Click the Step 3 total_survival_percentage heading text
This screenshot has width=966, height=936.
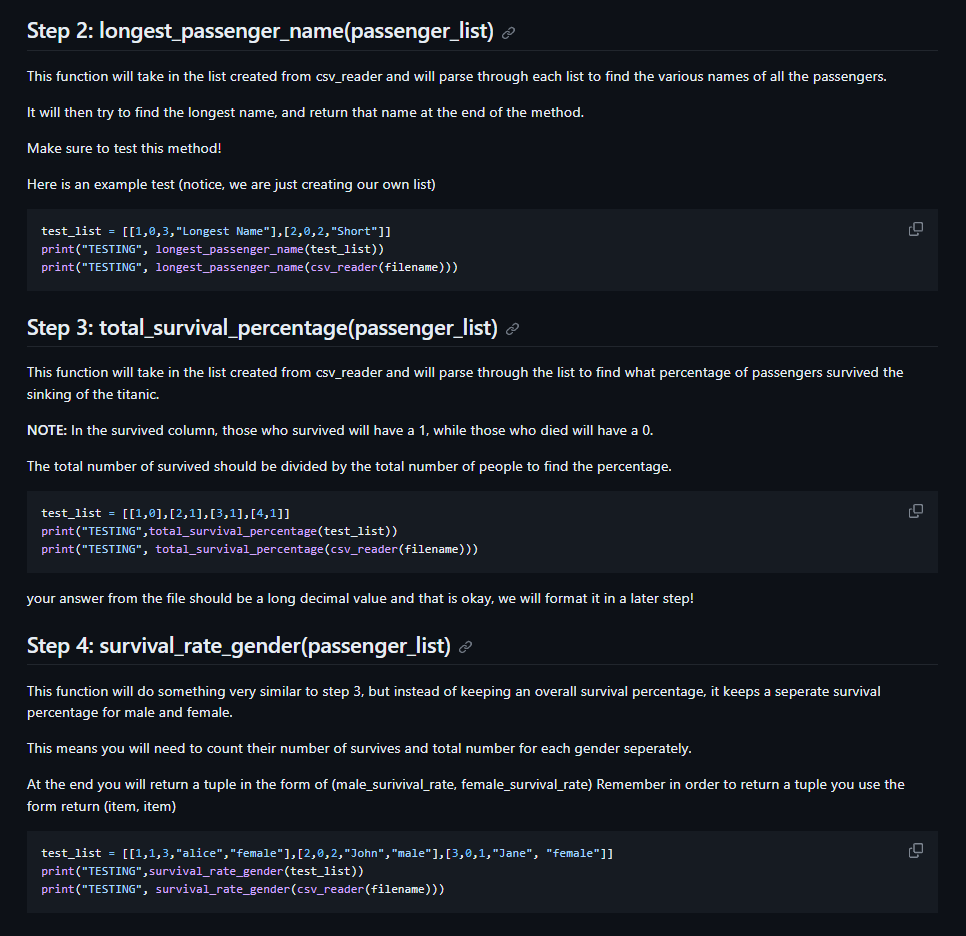(262, 327)
